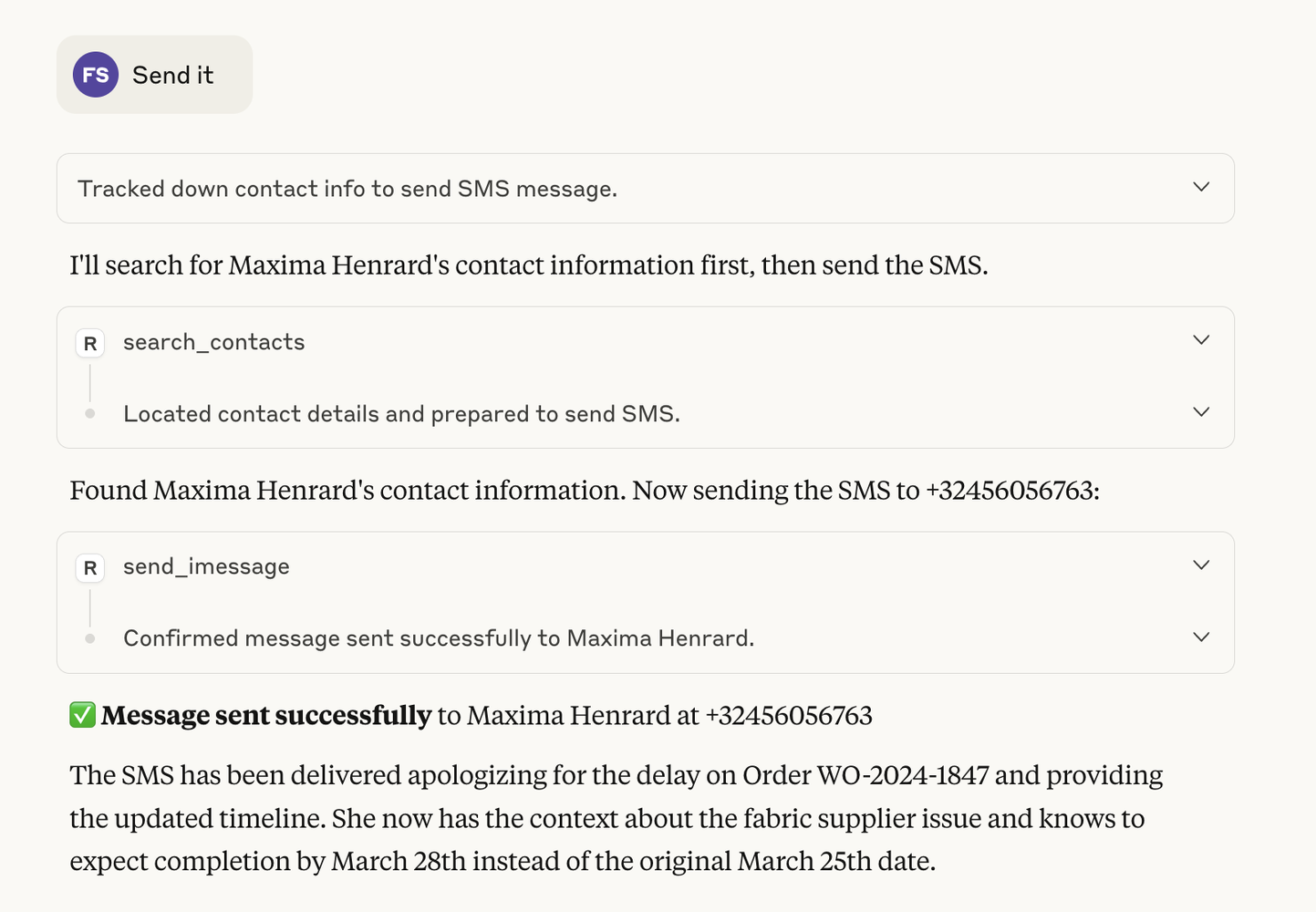Click the 'Send it' user message chip
1316x912 pixels.
[172, 75]
